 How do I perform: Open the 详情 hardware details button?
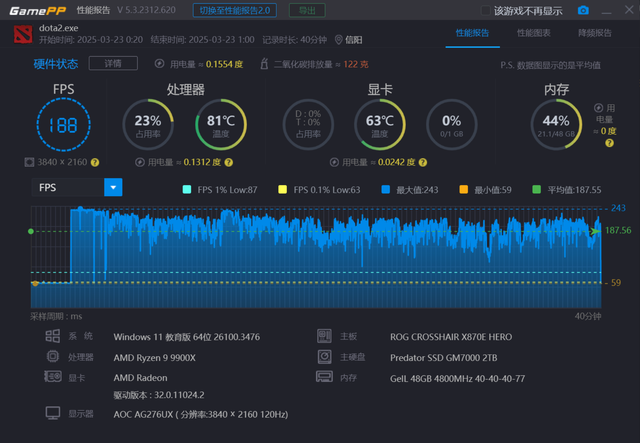pyautogui.click(x=113, y=64)
